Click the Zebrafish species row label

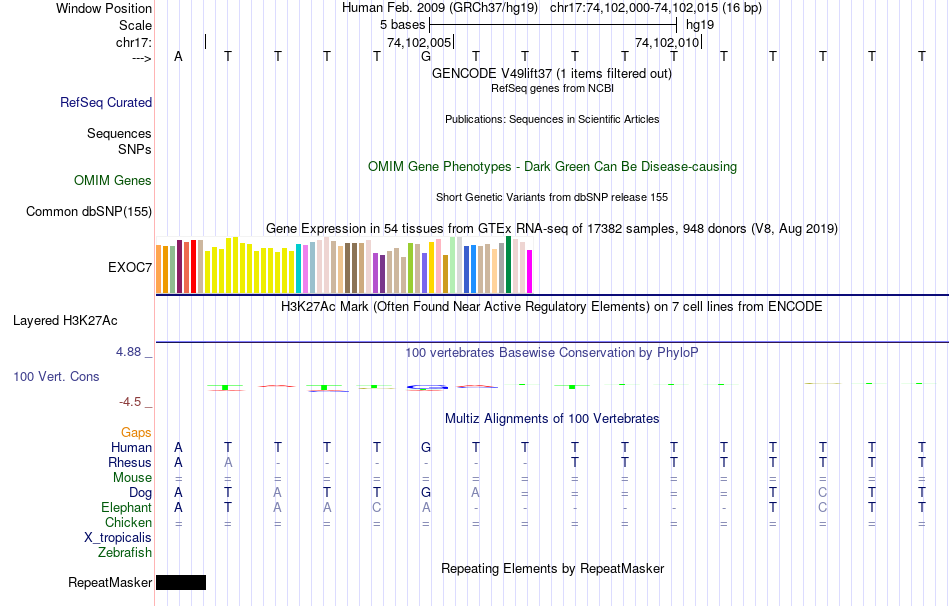125,553
